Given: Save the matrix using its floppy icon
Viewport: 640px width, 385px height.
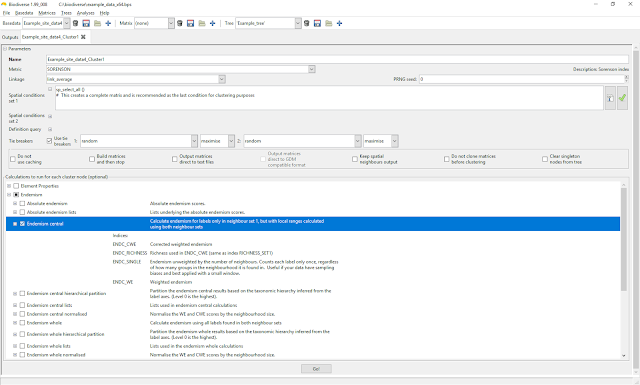Looking at the screenshot, I should [191, 23].
